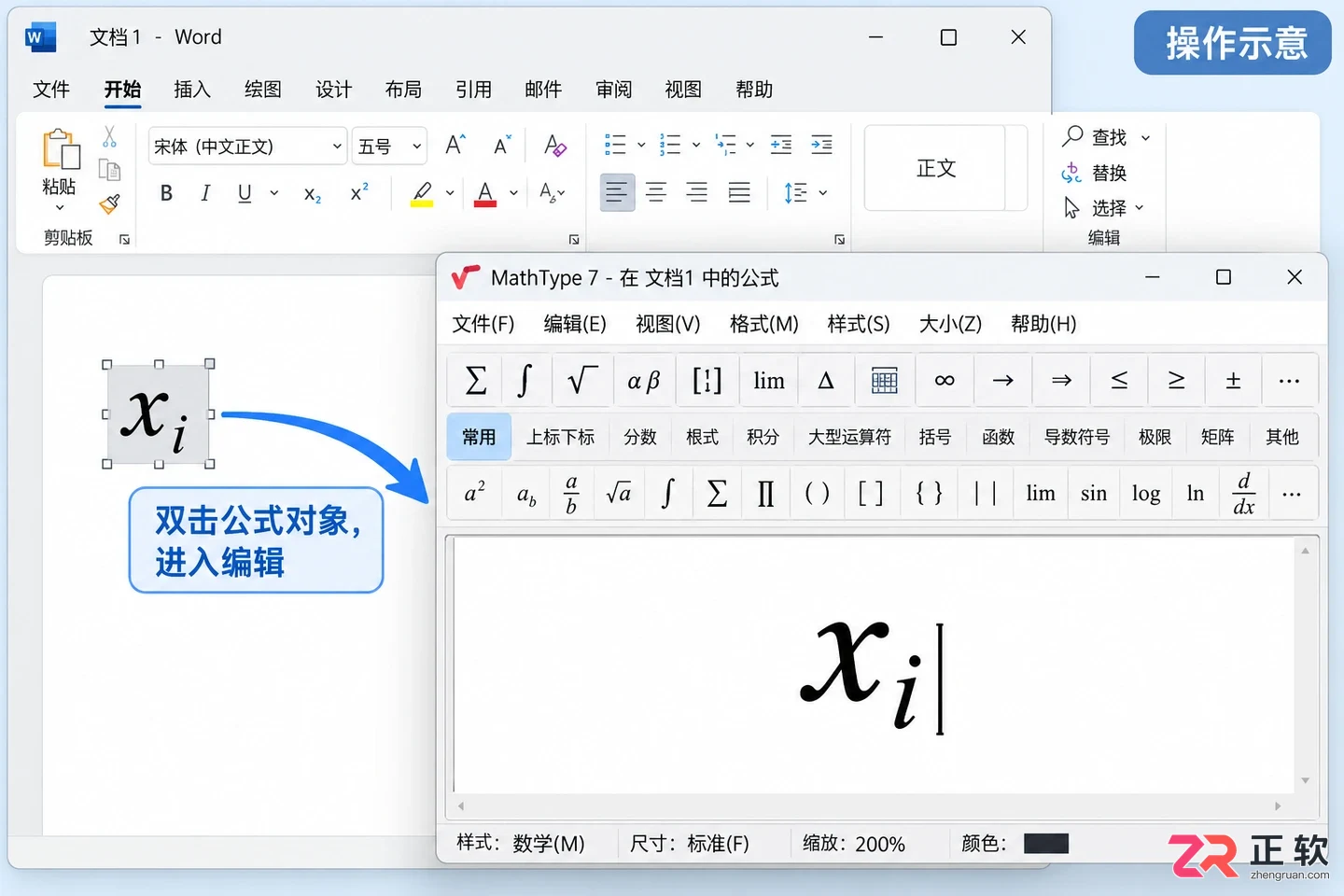1344x896 pixels.
Task: Click the color swatch beside 颜色
Action: [x=1045, y=844]
